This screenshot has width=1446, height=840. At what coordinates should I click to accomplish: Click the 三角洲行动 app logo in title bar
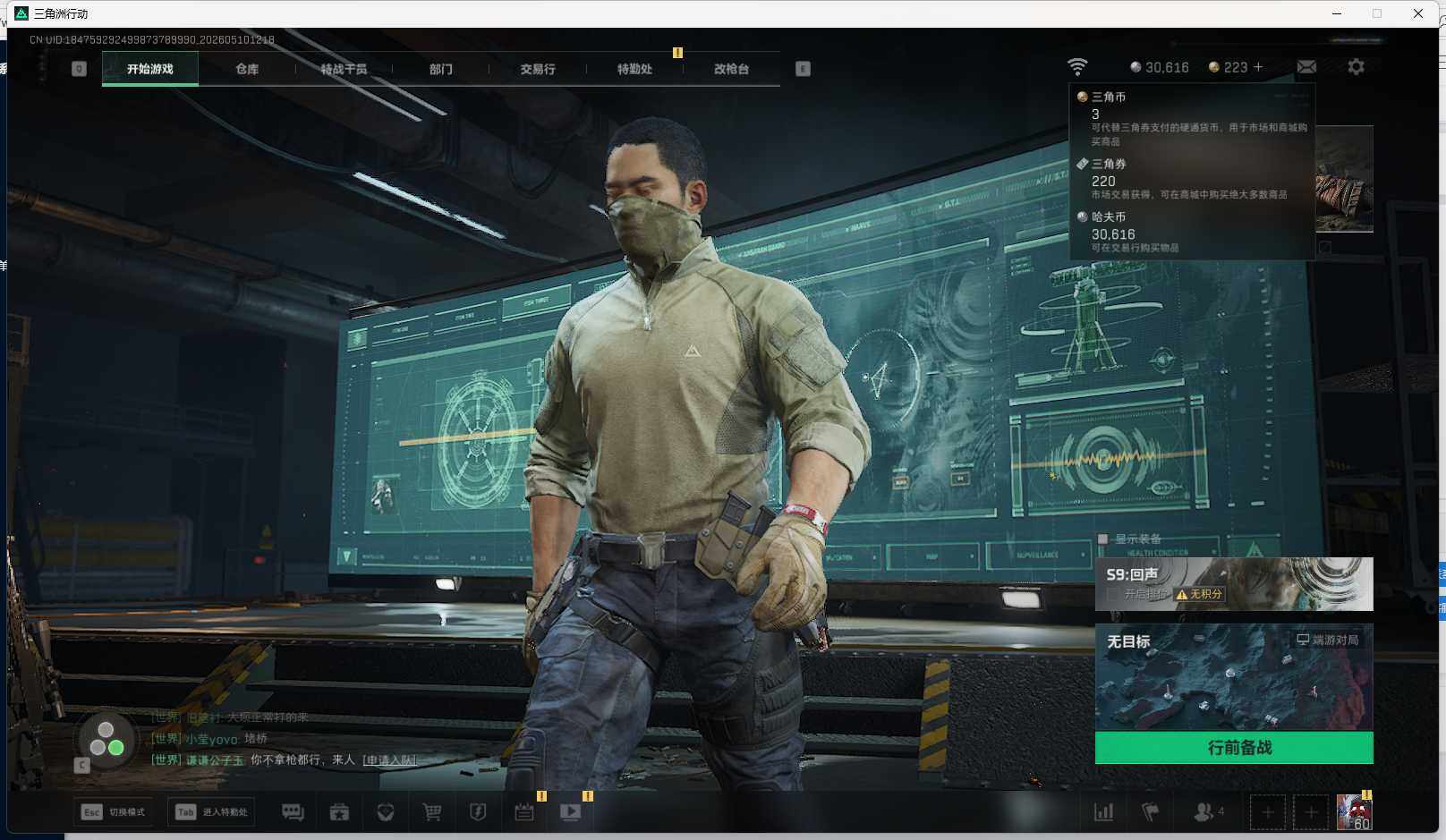pyautogui.click(x=21, y=13)
